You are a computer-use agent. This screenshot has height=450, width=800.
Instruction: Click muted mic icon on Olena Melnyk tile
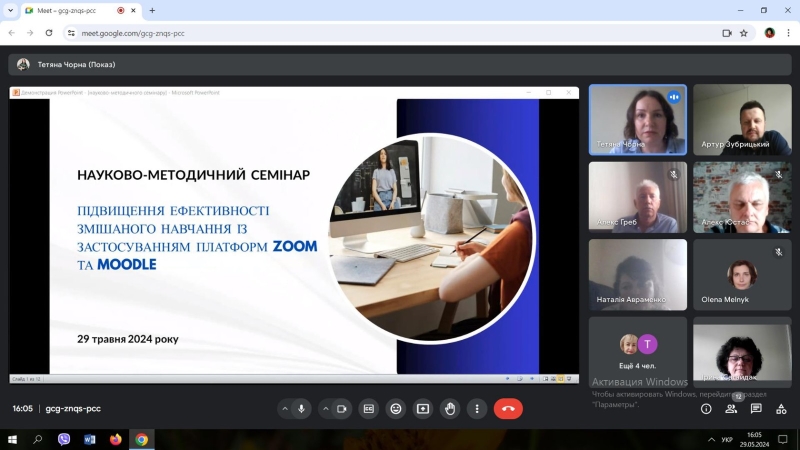(779, 252)
